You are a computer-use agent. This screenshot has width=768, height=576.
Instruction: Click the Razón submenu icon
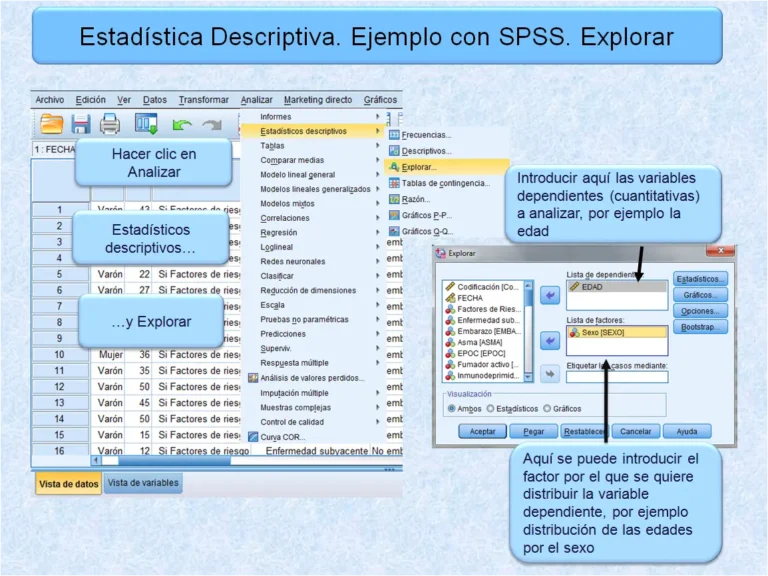394,199
